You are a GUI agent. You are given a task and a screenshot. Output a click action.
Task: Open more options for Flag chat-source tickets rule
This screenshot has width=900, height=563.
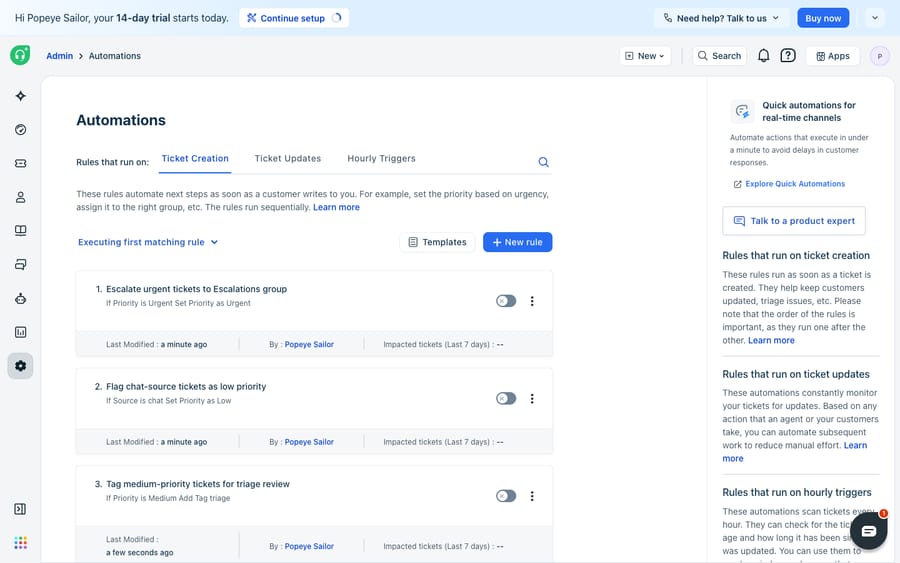[x=532, y=399]
